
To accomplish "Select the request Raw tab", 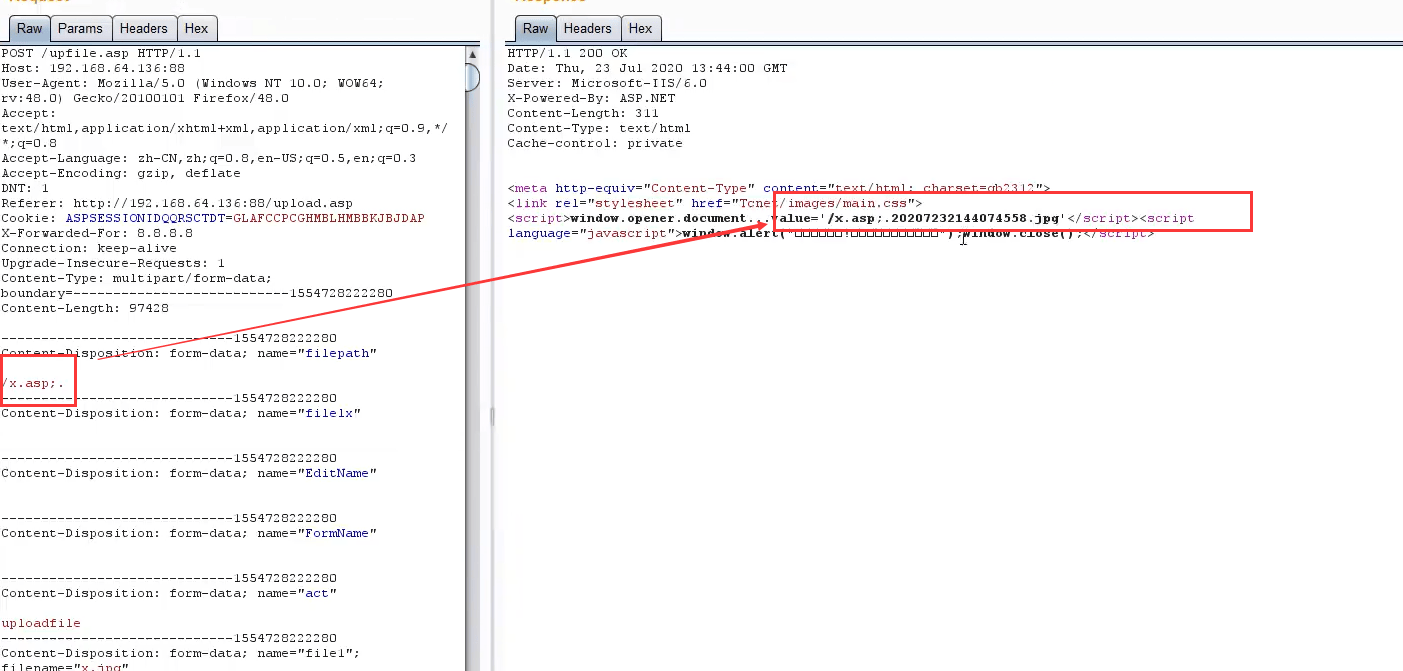I will click(x=30, y=29).
